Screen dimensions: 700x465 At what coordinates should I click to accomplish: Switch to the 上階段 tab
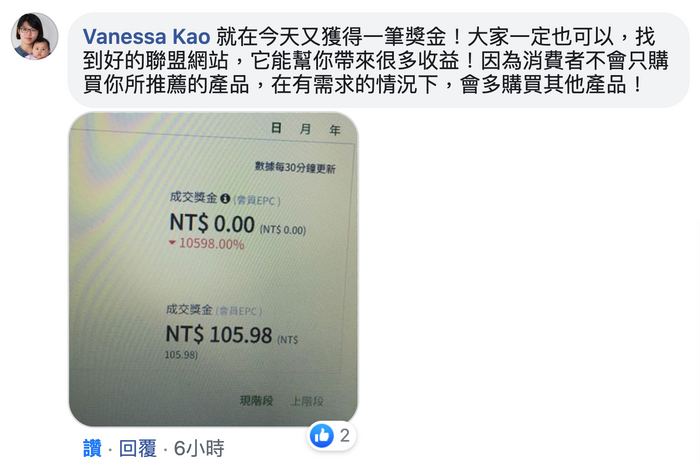tap(307, 401)
